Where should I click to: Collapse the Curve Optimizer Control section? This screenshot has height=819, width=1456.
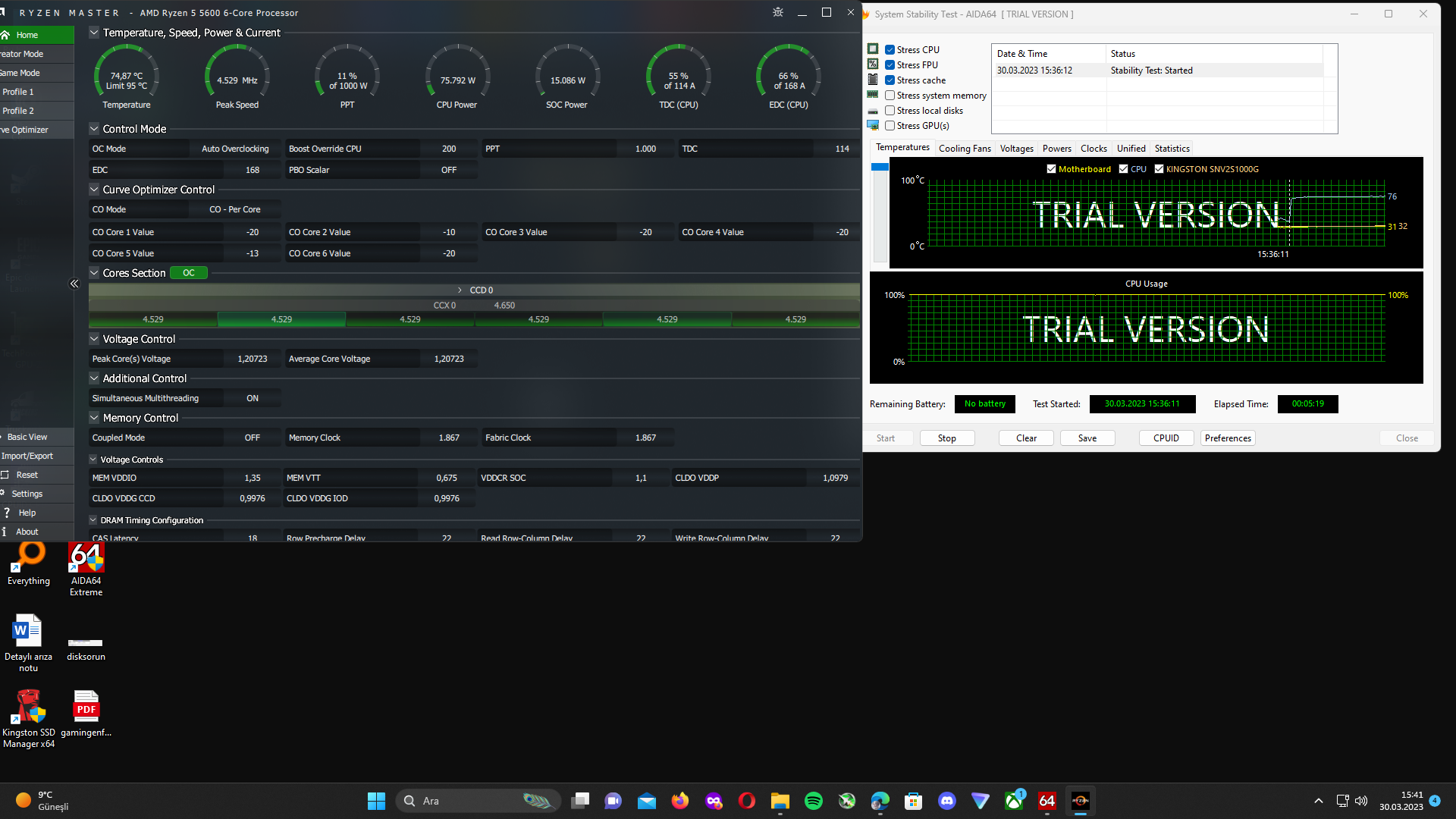coord(94,190)
